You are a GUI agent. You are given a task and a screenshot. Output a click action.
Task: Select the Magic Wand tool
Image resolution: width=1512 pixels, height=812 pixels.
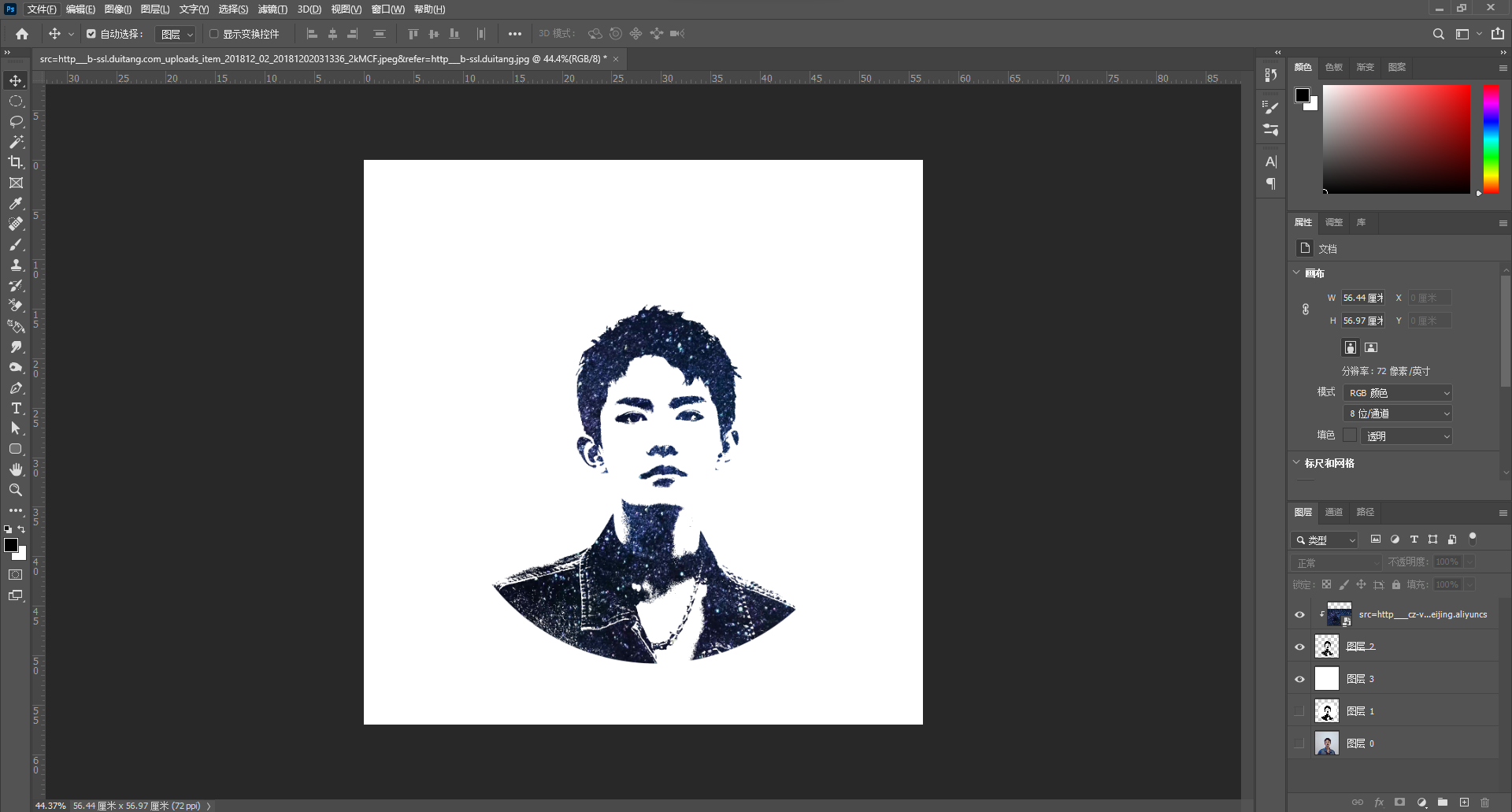coord(16,143)
